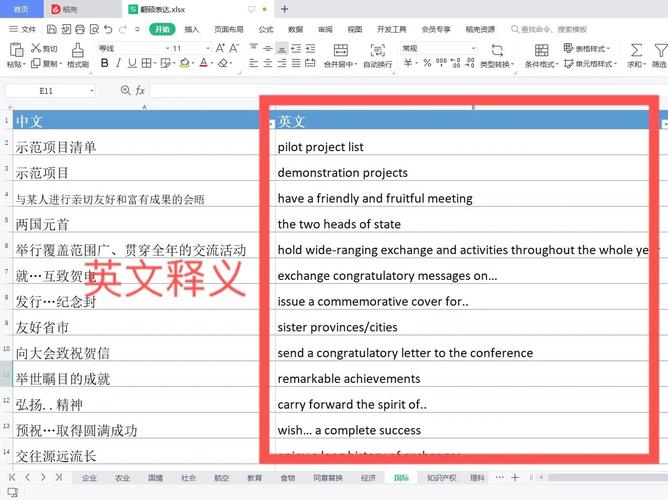668x500 pixels.
Task: Toggle bottom vertical alignment
Action: (282, 48)
